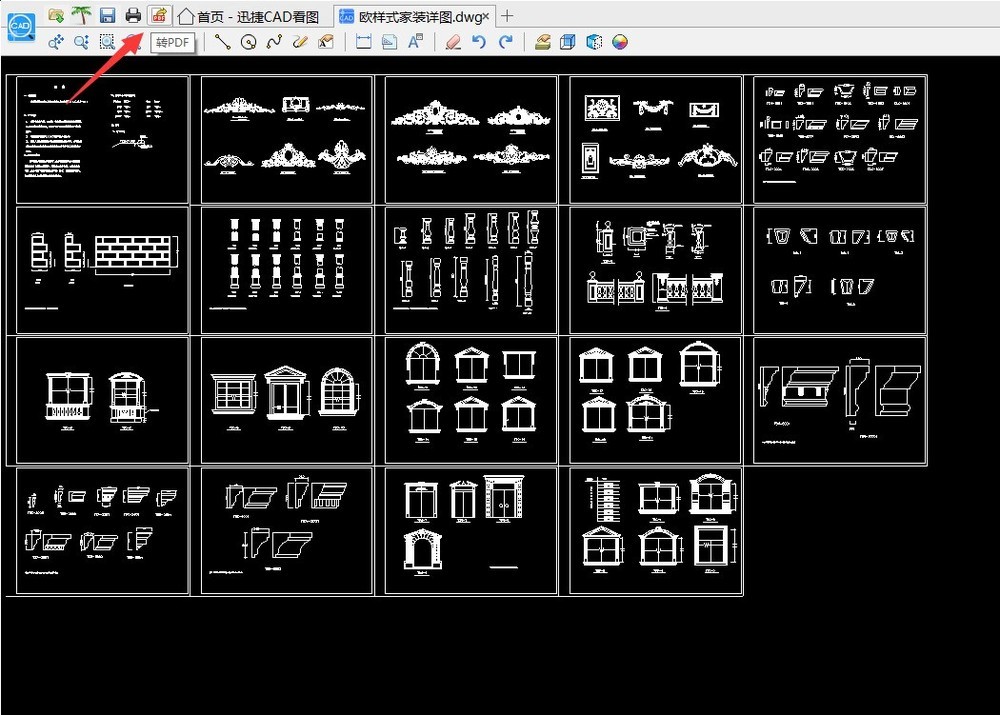Print the drawing with printer icon
The height and width of the screenshot is (715, 1000).
coord(133,15)
